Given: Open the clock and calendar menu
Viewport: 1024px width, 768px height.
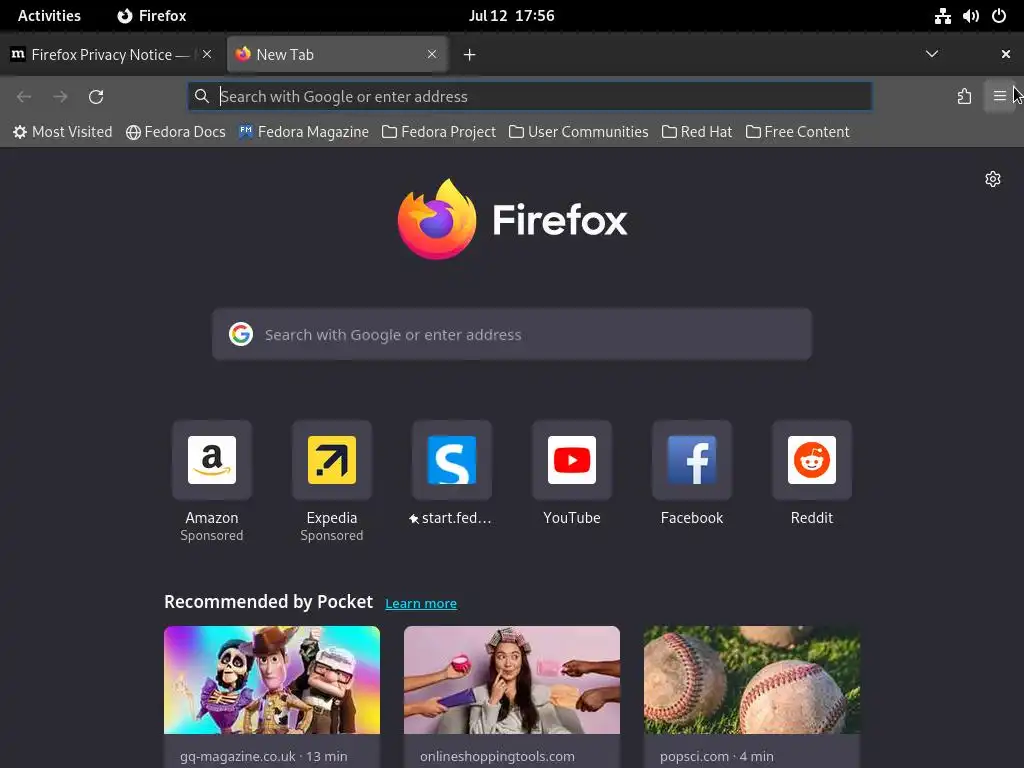Looking at the screenshot, I should click(x=511, y=16).
